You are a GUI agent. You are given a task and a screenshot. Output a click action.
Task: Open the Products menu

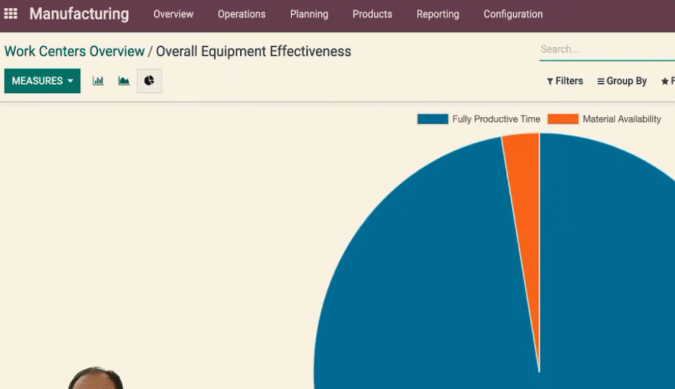pos(372,14)
